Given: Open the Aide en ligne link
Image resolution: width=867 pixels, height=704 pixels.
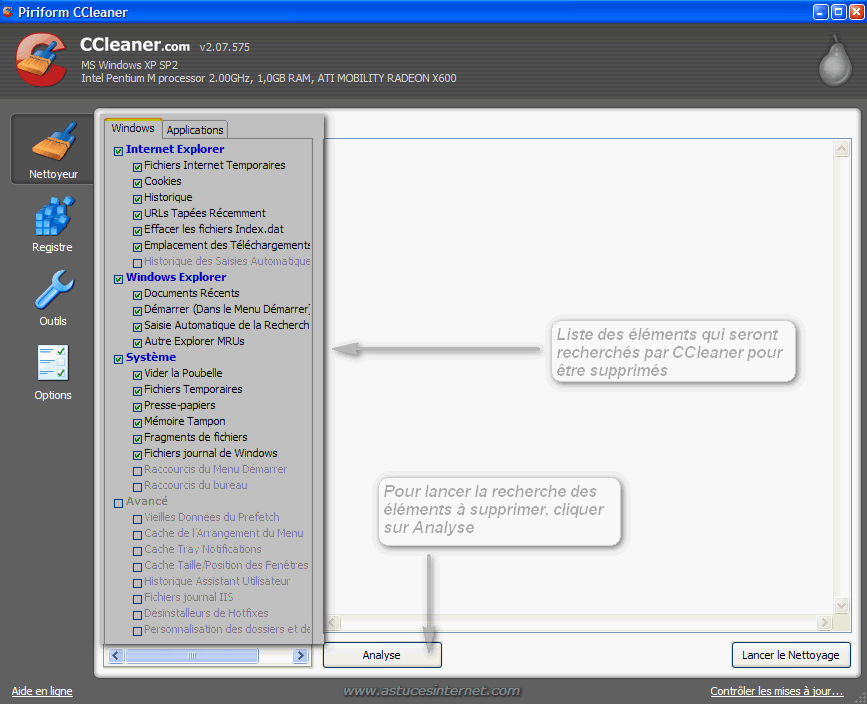Looking at the screenshot, I should 42,691.
